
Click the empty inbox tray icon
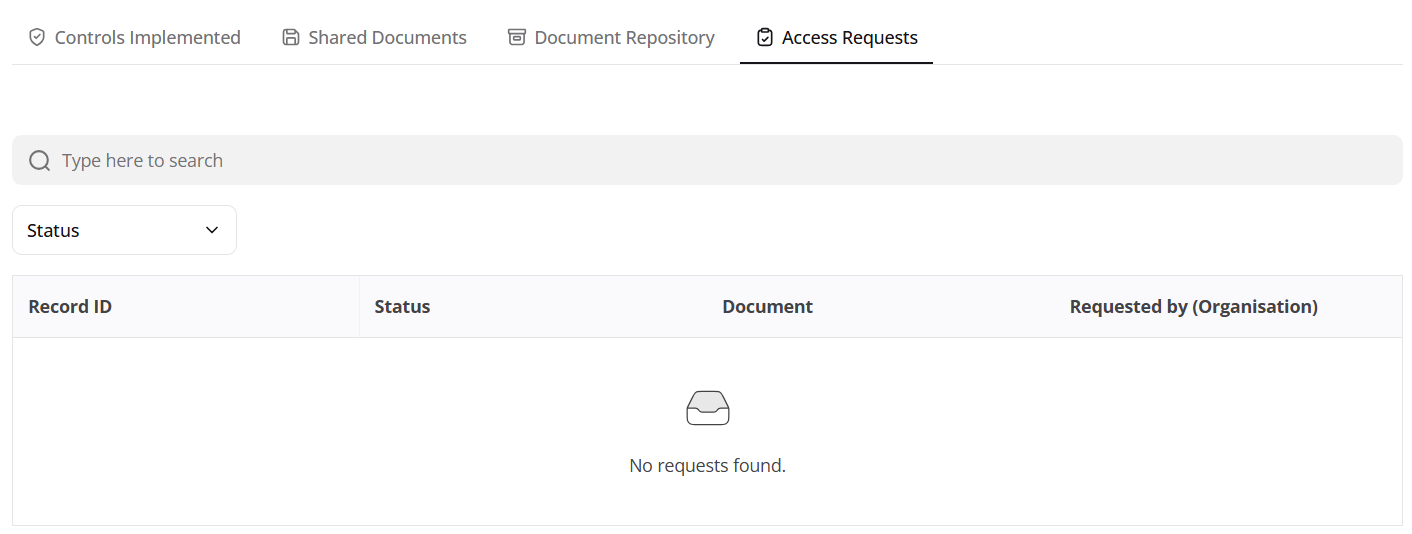click(707, 408)
